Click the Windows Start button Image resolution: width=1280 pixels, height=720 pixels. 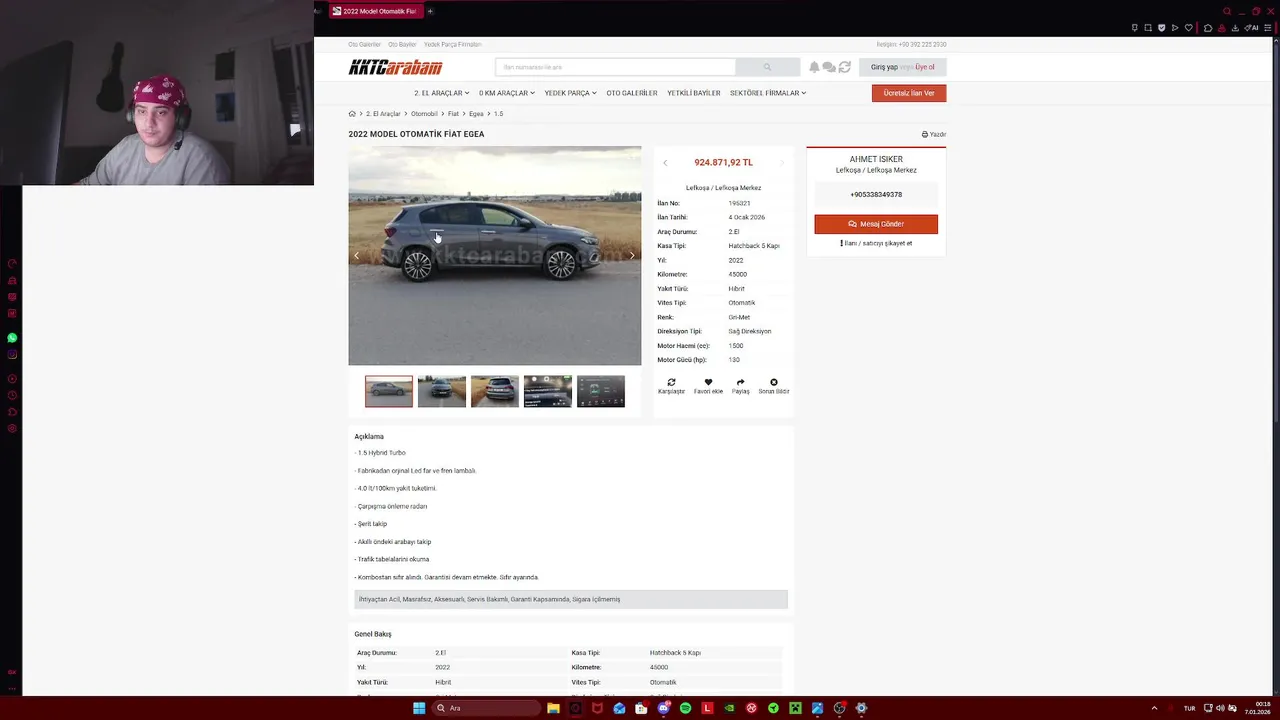[x=419, y=708]
